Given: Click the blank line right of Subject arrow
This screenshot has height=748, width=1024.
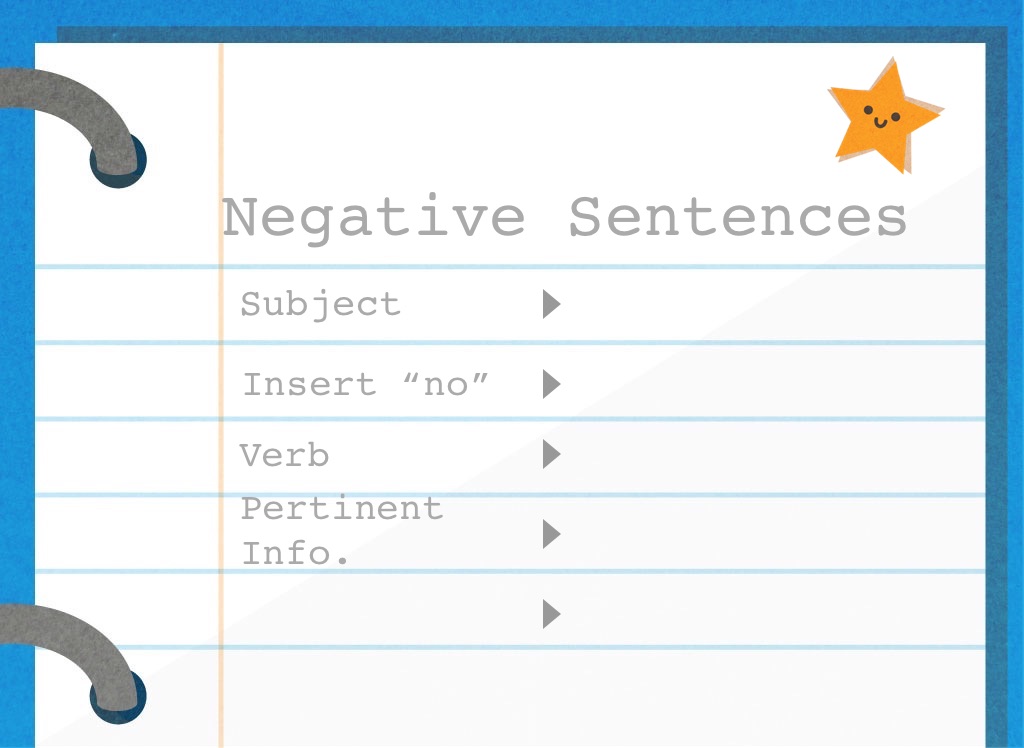Looking at the screenshot, I should tap(770, 304).
